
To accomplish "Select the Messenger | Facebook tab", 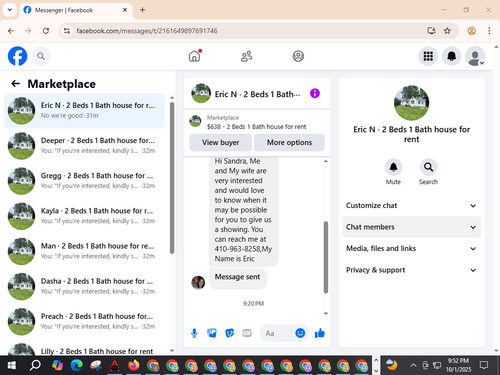I will tap(76, 10).
